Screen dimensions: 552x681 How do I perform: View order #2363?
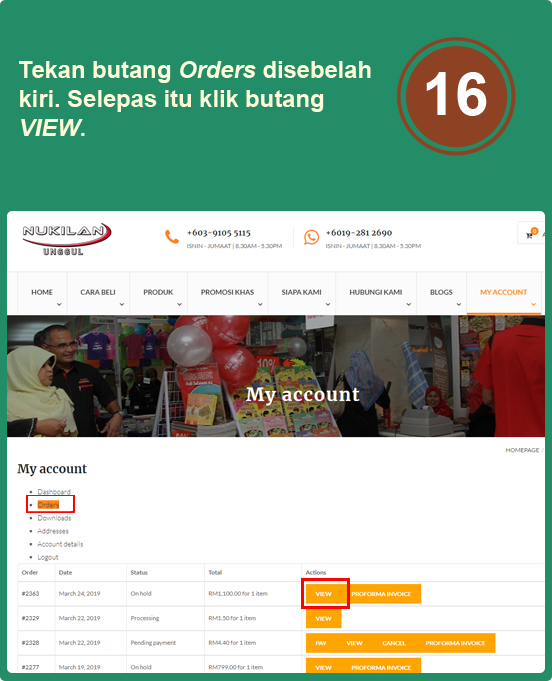pos(324,594)
